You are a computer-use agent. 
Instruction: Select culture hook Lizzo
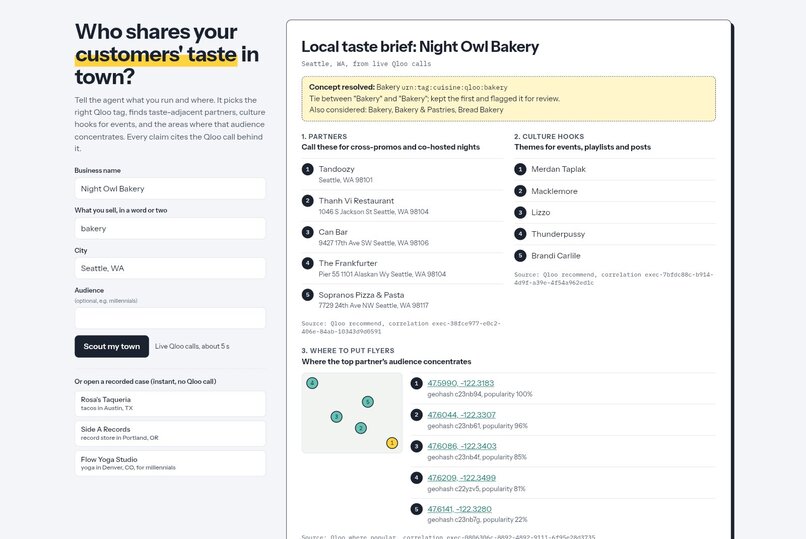(541, 212)
